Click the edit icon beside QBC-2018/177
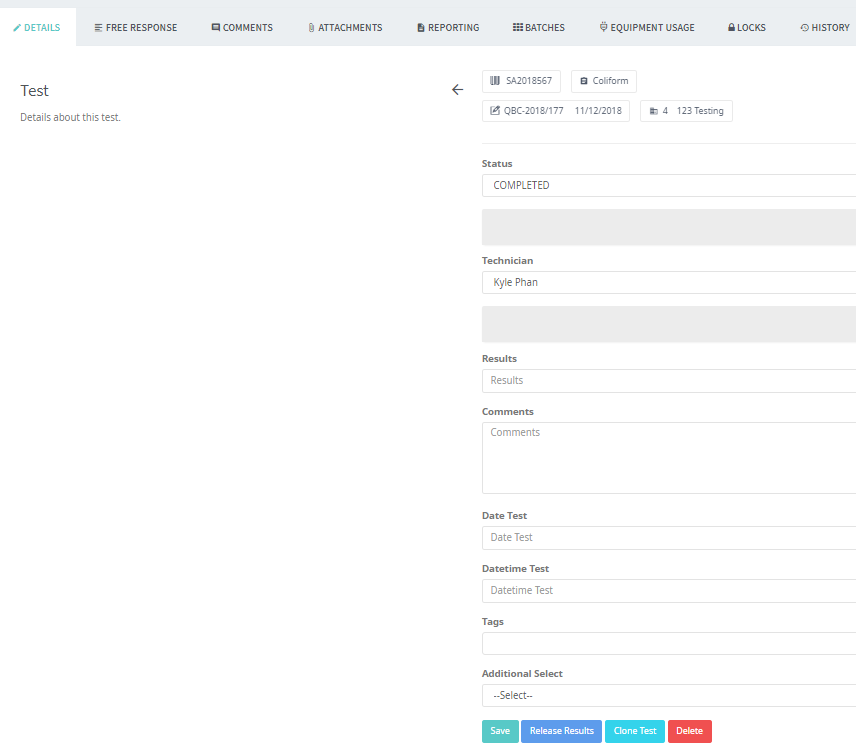 pos(494,111)
